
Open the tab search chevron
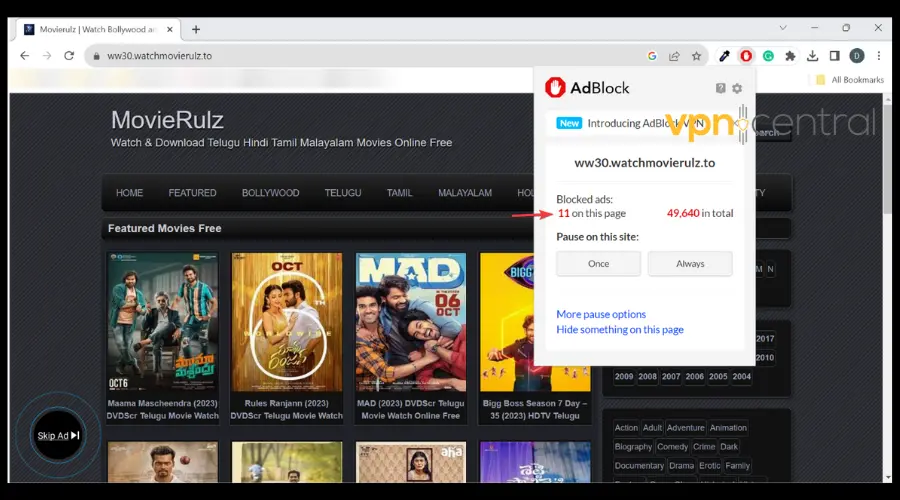783,28
